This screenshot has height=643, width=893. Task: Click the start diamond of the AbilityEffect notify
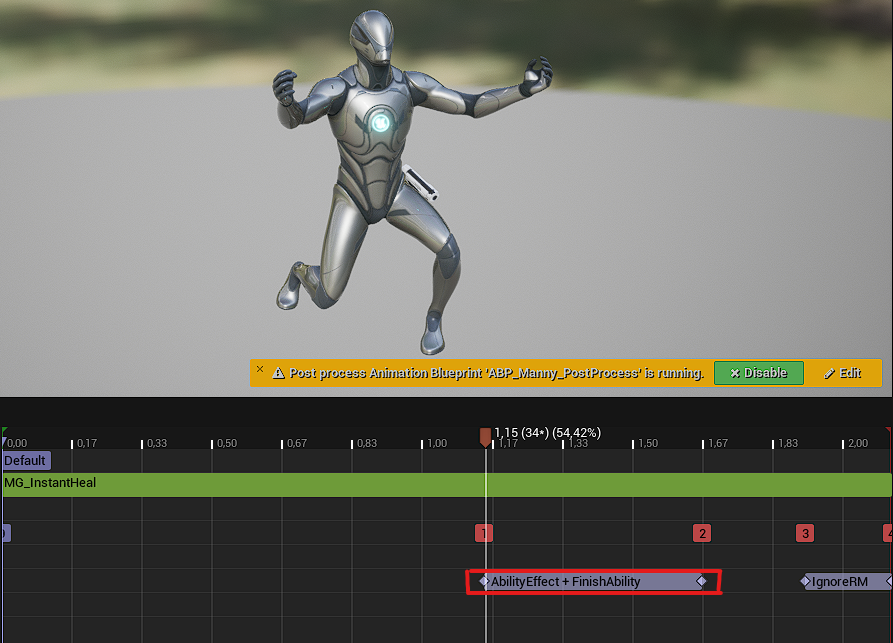point(484,581)
